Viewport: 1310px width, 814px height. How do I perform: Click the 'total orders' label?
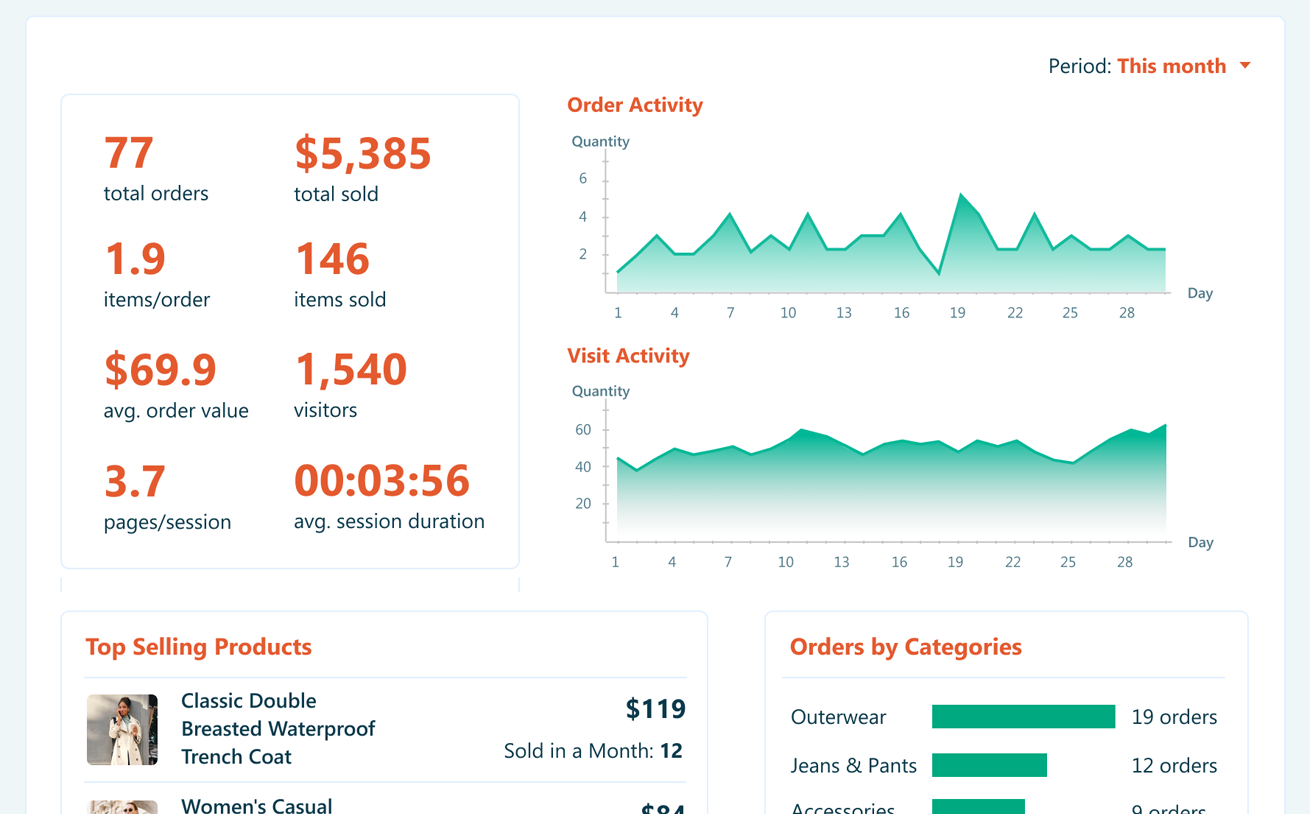click(x=156, y=193)
